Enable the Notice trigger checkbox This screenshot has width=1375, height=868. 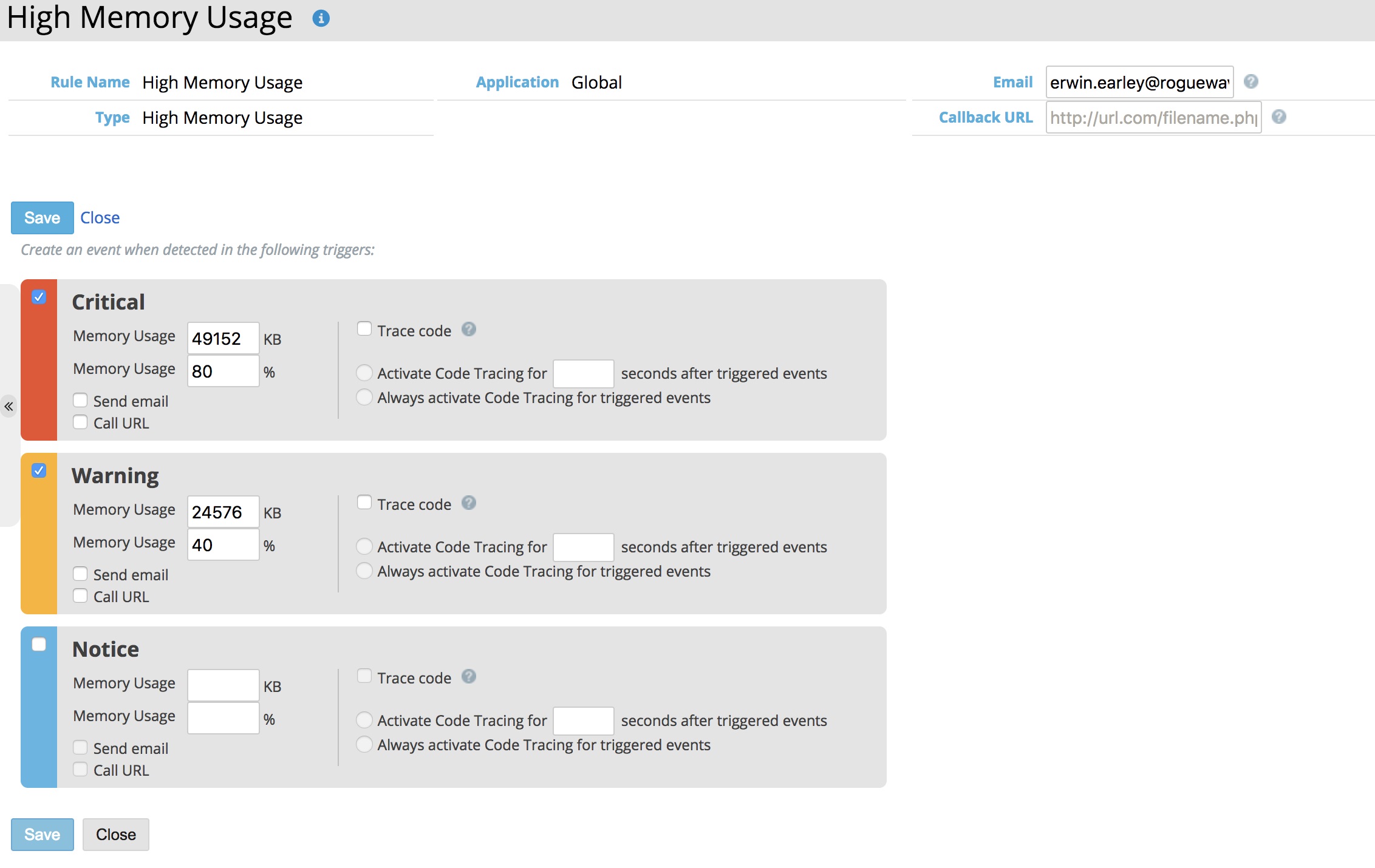[x=39, y=644]
